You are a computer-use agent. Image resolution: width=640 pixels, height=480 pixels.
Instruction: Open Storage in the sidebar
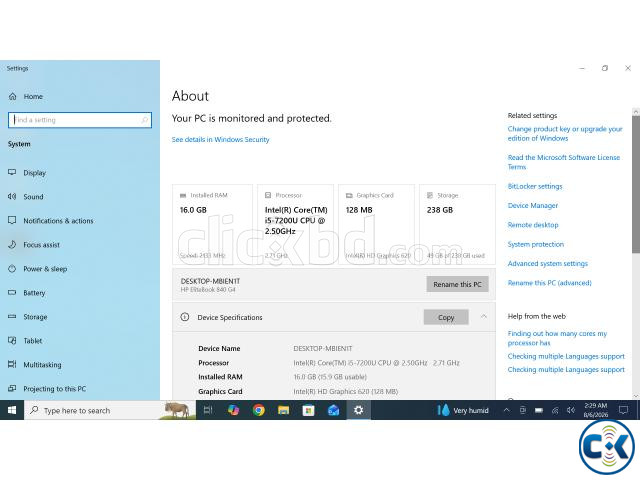(35, 317)
